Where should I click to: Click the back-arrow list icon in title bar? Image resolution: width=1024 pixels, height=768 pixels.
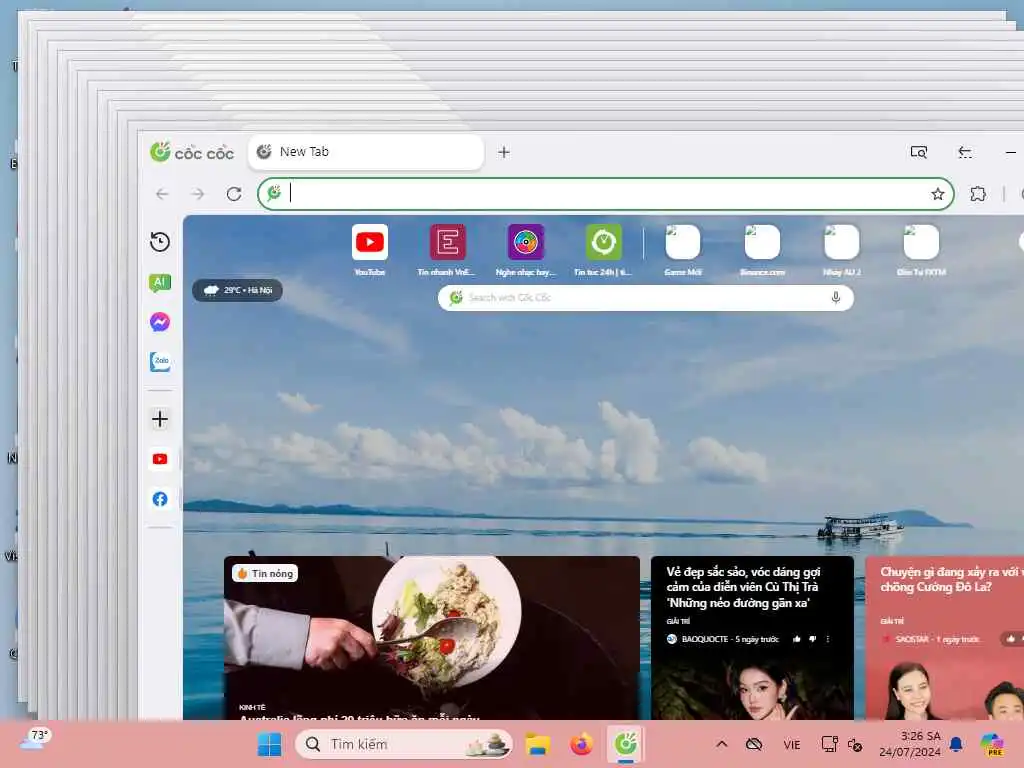click(965, 152)
